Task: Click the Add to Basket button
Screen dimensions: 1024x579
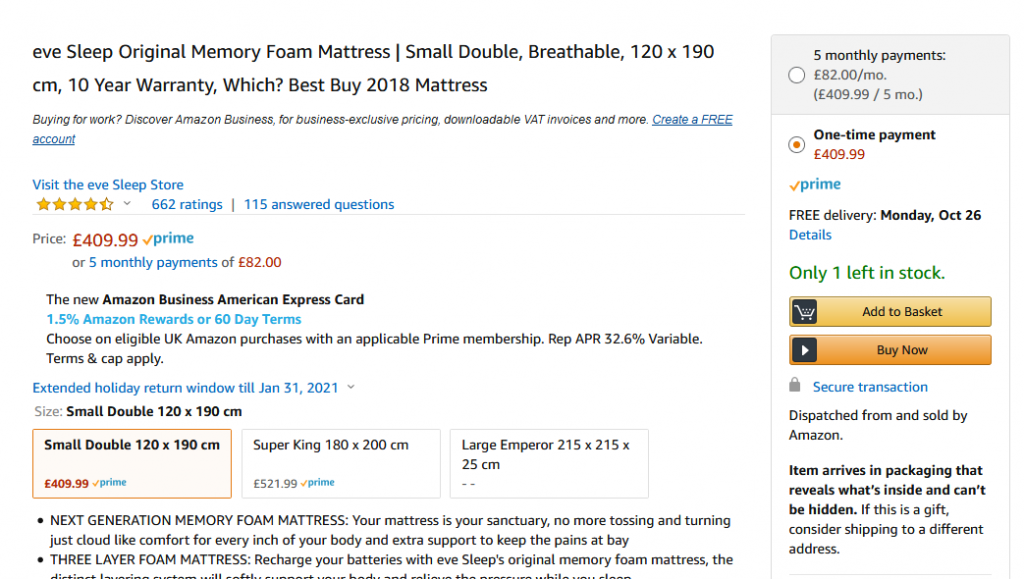Action: click(890, 312)
